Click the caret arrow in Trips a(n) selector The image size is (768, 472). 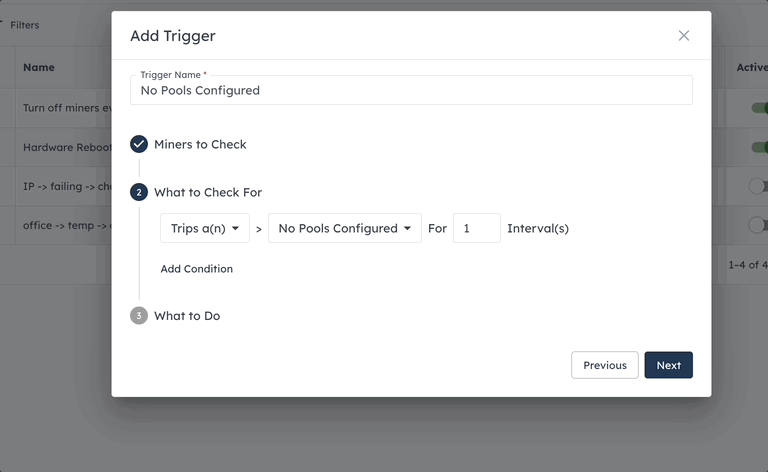click(236, 229)
